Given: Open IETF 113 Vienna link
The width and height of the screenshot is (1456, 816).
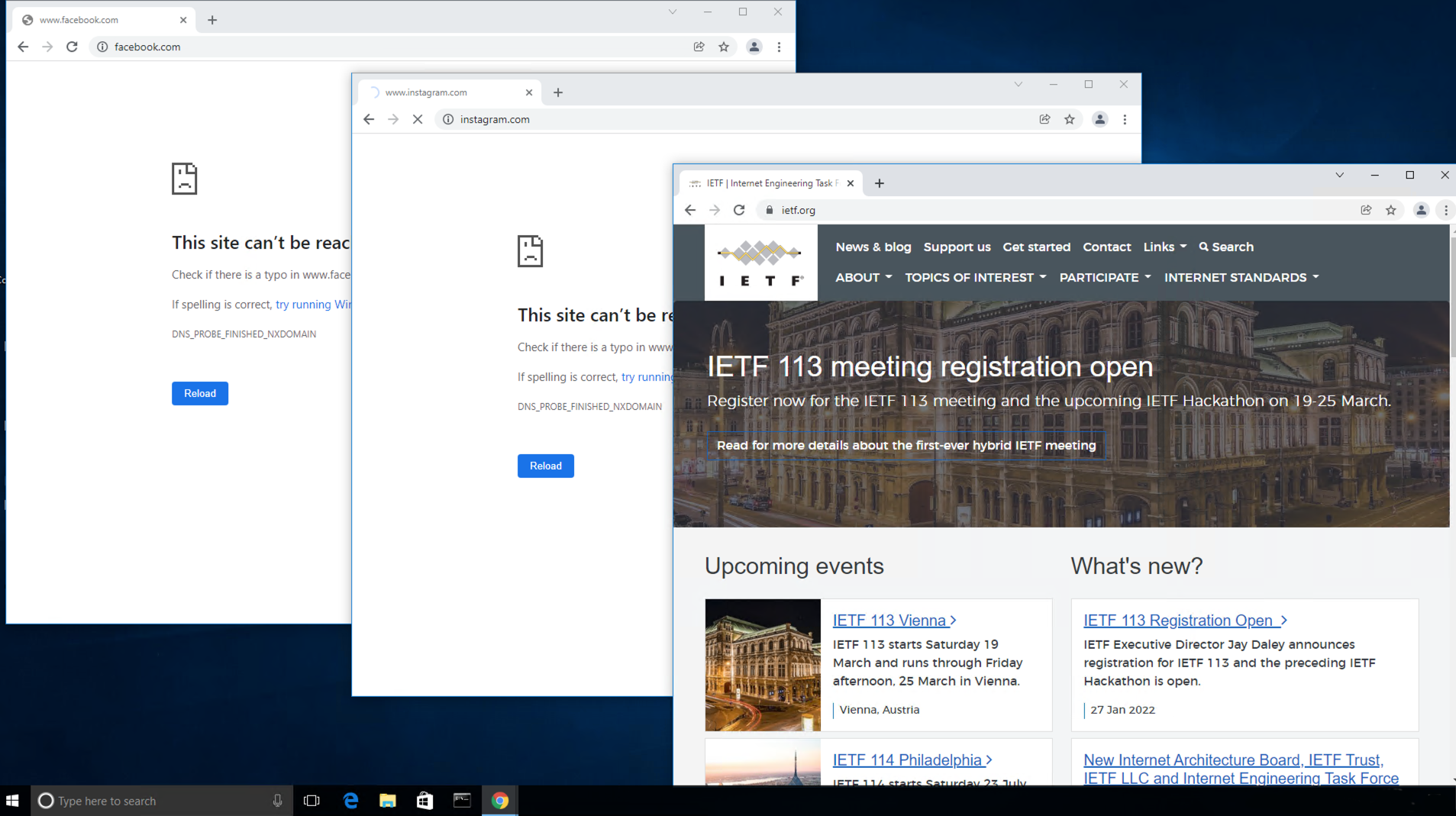Looking at the screenshot, I should point(894,621).
